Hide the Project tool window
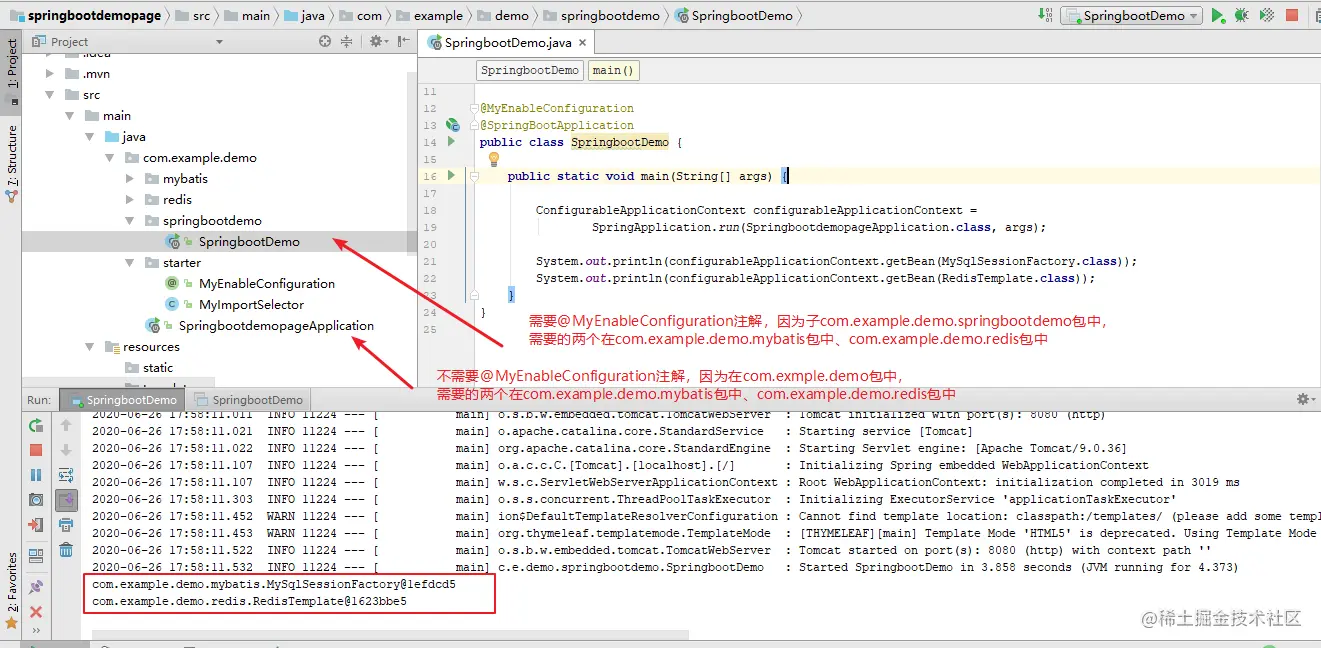The height and width of the screenshot is (648, 1321). click(x=402, y=41)
